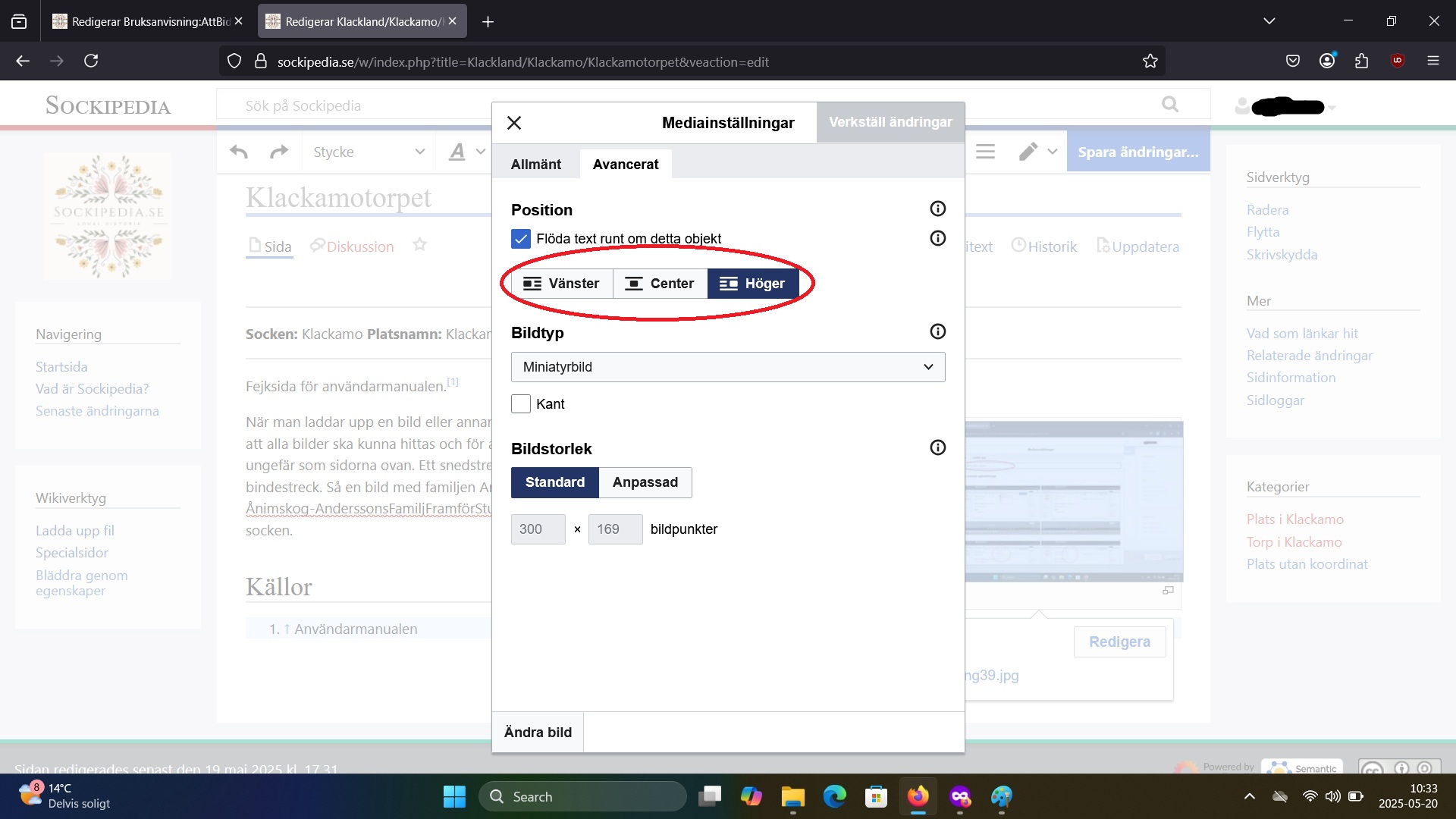This screenshot has height=819, width=1456.
Task: Click the Bildtyp info icon
Action: pos(937,331)
